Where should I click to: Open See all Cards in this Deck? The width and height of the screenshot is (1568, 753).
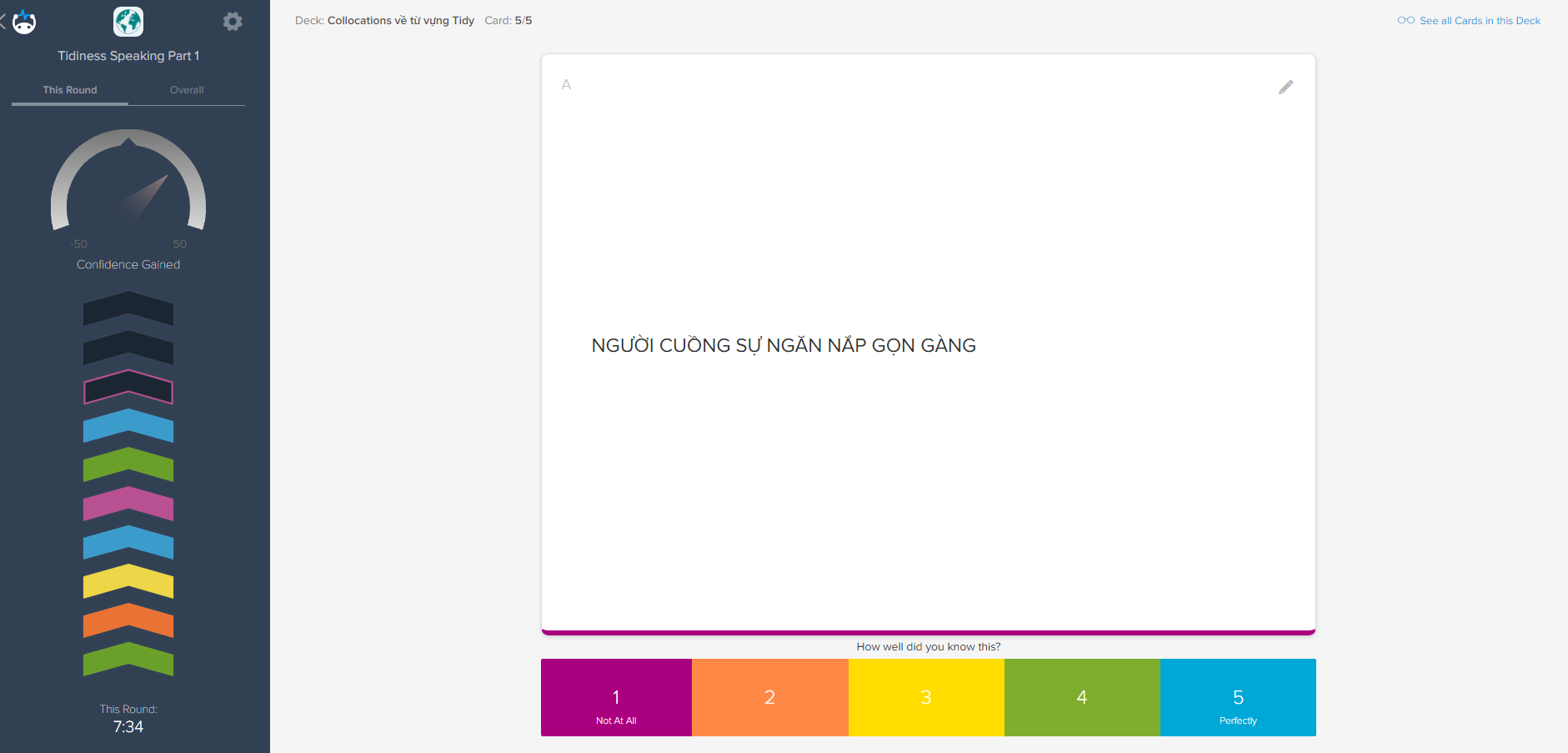[1480, 20]
